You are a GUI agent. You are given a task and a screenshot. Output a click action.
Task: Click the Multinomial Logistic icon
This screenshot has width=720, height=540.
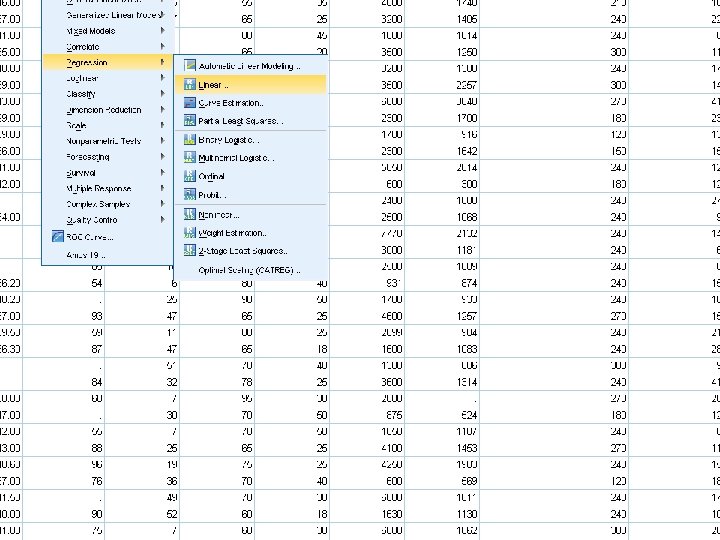(x=190, y=158)
